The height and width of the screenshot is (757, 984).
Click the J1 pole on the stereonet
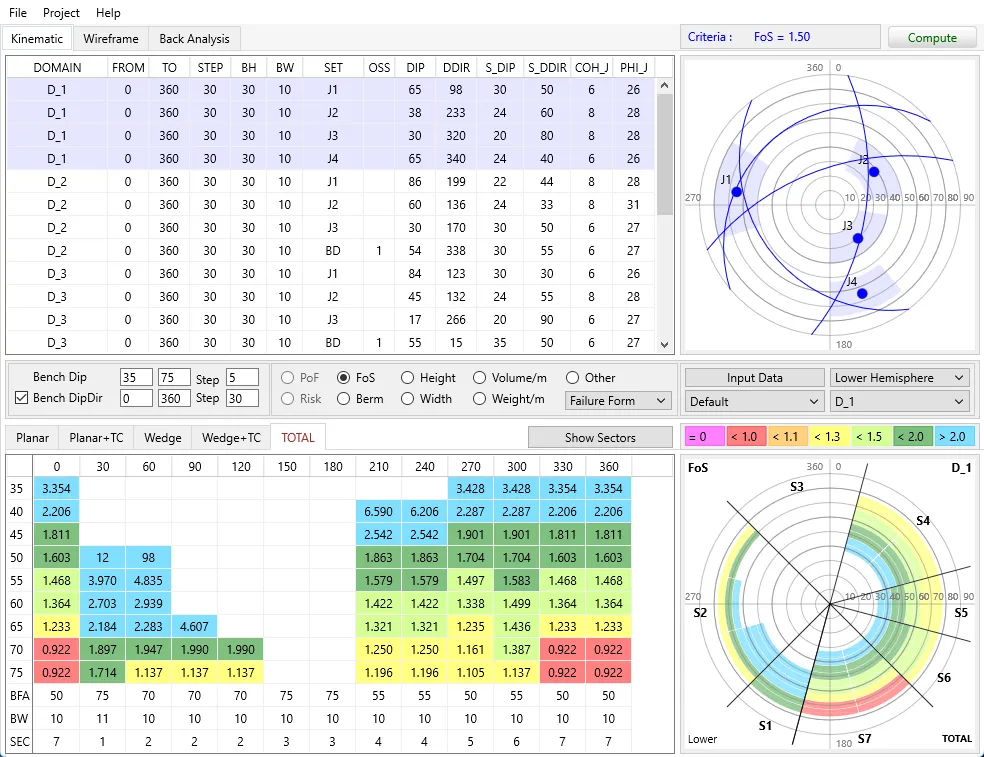737,191
